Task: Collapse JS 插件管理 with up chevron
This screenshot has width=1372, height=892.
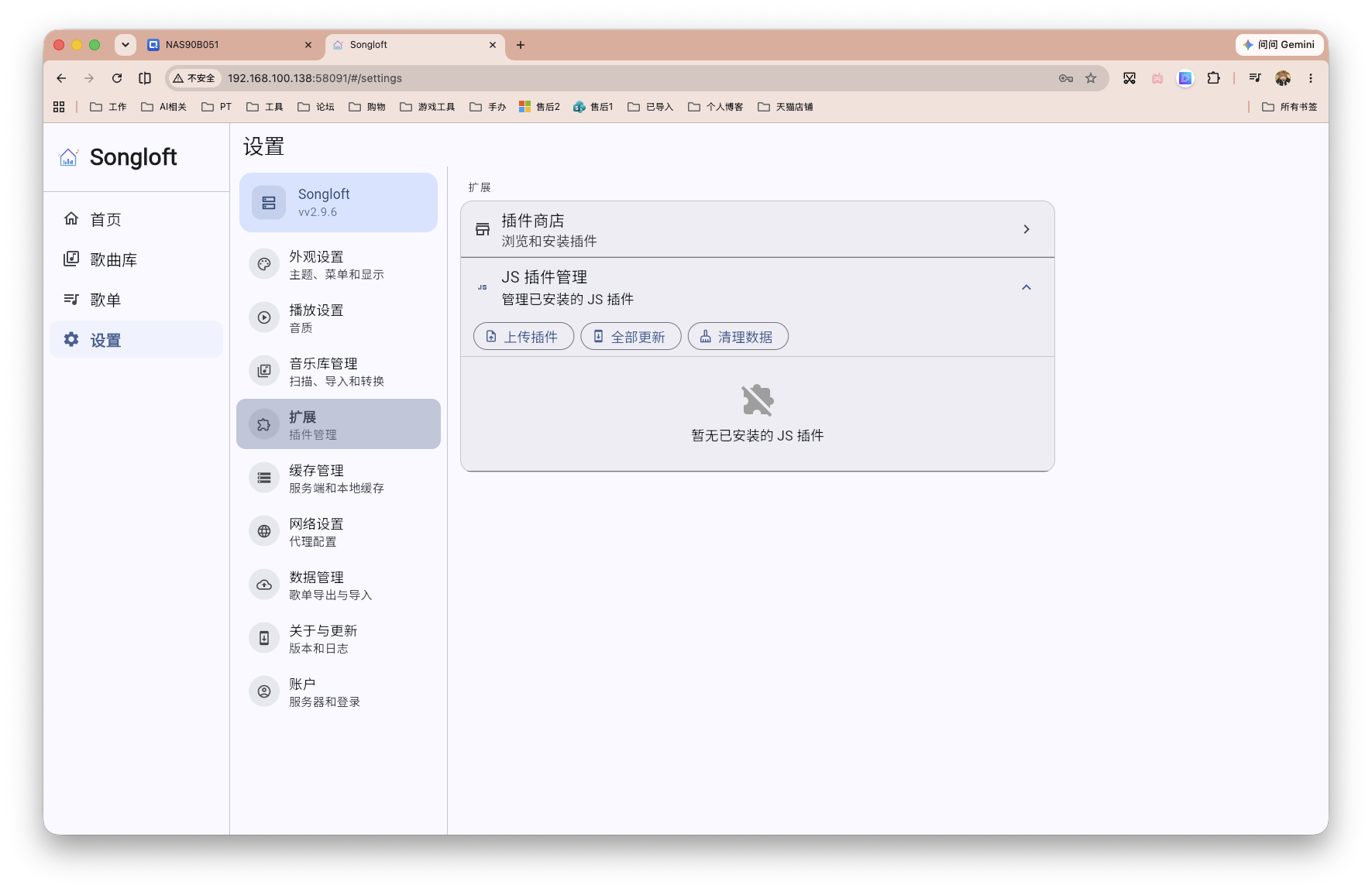Action: pos(1026,287)
